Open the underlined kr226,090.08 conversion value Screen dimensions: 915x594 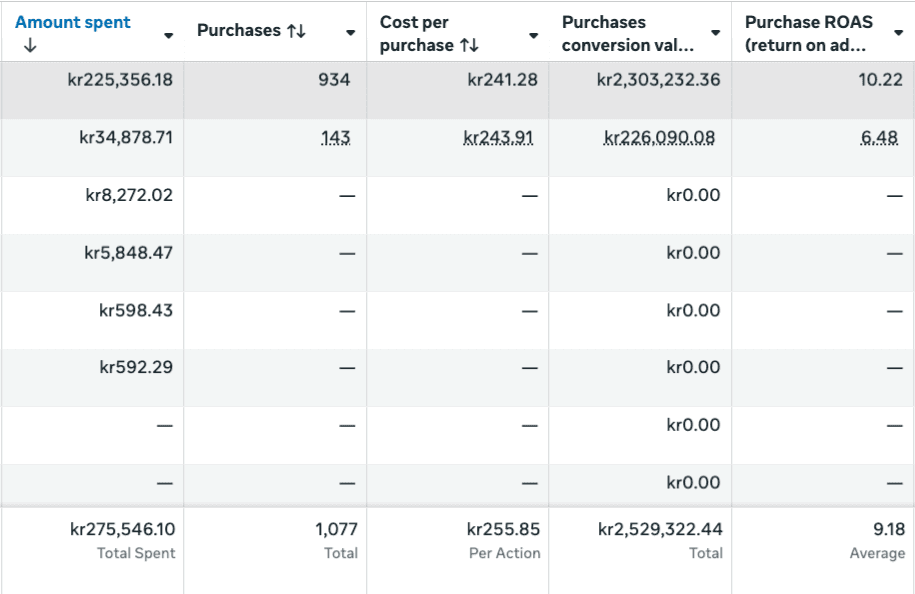(x=660, y=138)
